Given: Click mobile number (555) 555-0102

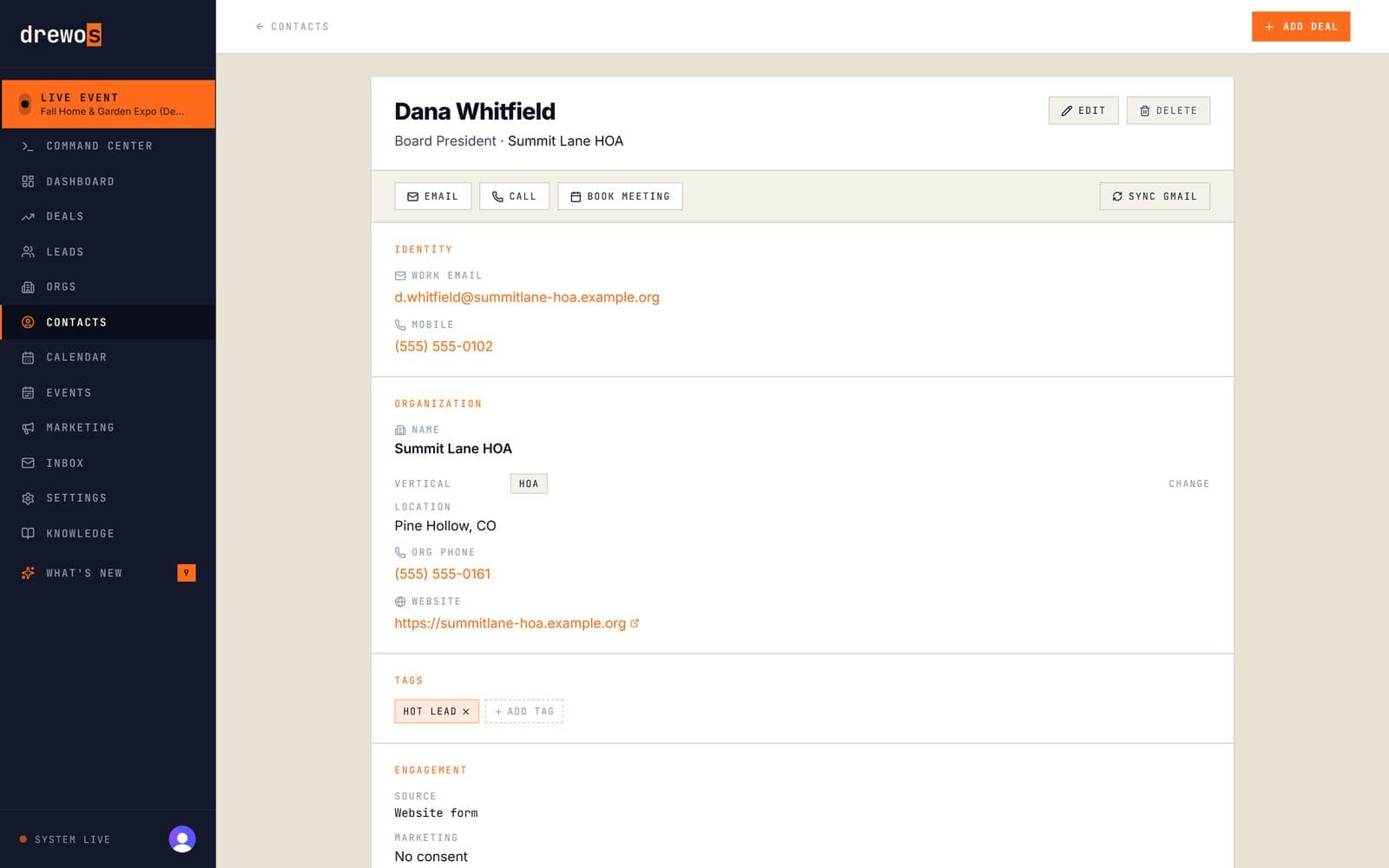Looking at the screenshot, I should tap(444, 346).
